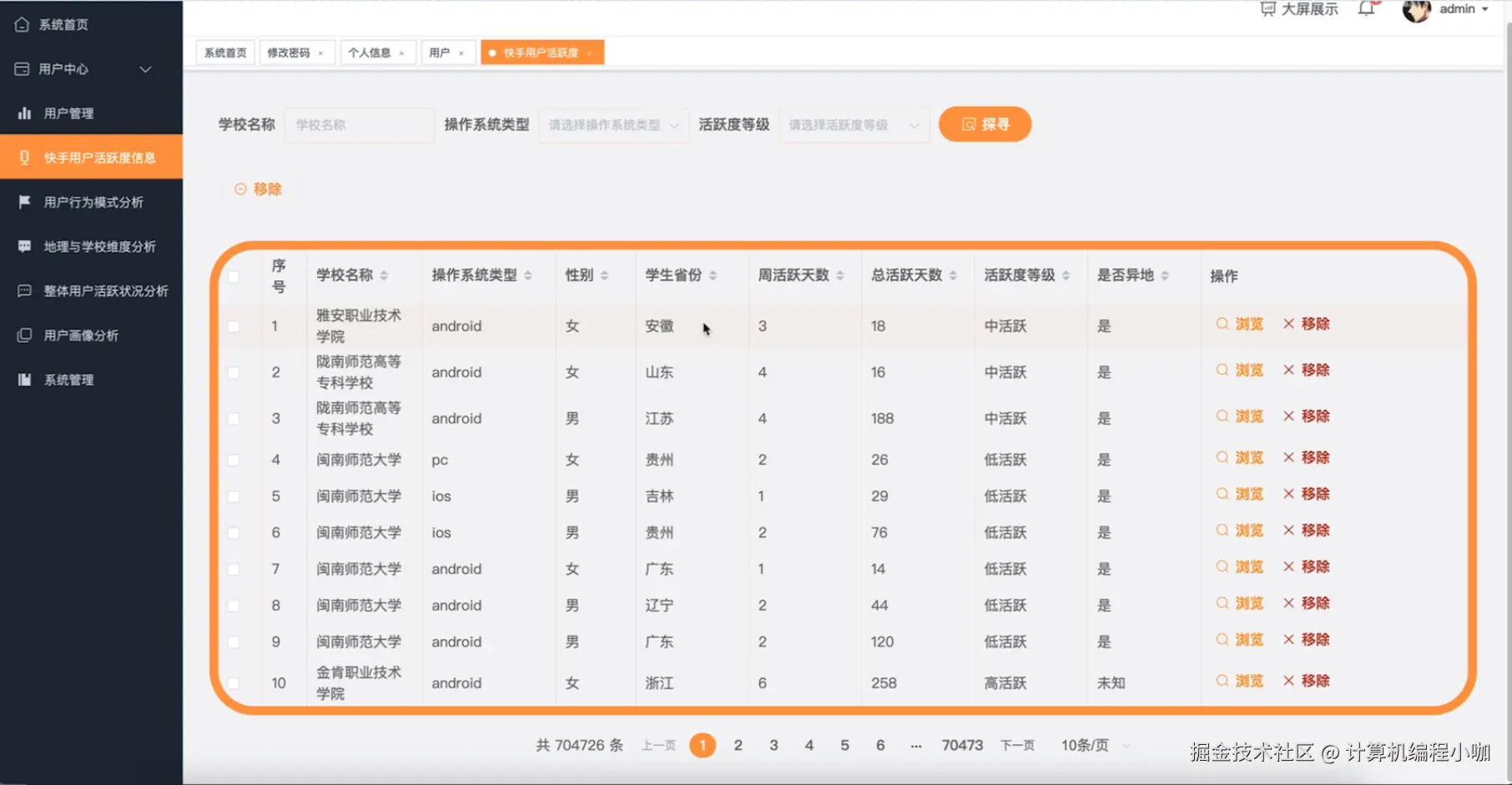The width and height of the screenshot is (1512, 785).
Task: Sort table by 总活跃天数 column
Action: click(x=953, y=275)
